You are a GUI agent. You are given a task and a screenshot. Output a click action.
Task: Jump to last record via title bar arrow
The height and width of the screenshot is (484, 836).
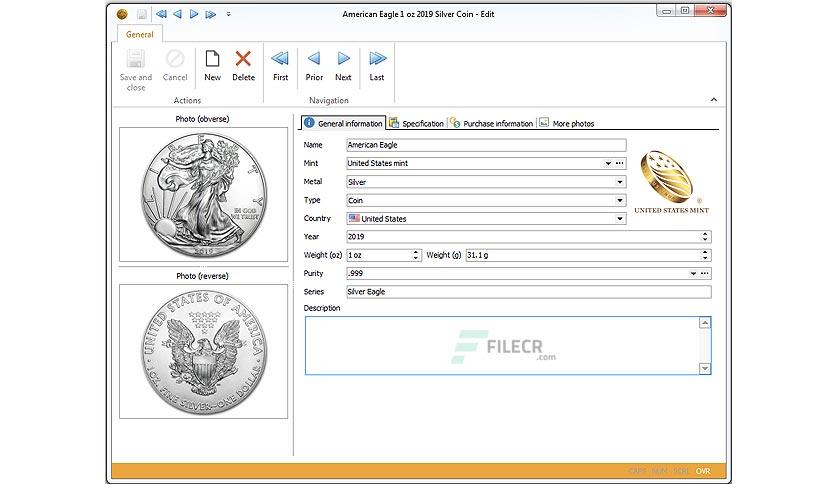click(211, 14)
